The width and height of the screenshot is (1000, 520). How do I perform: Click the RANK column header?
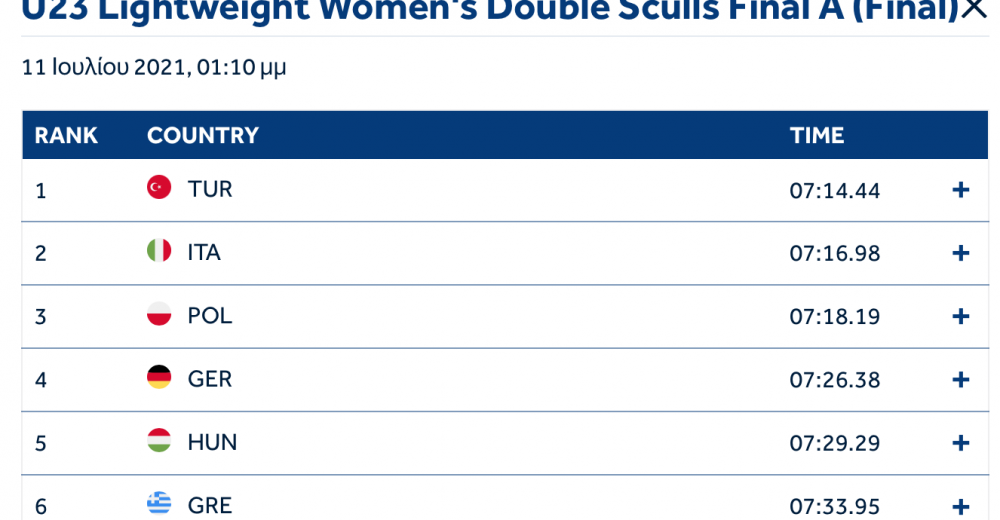click(66, 136)
